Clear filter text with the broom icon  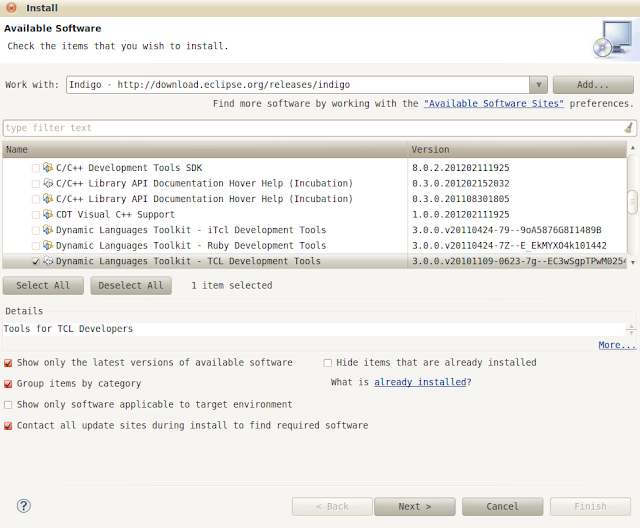click(629, 128)
